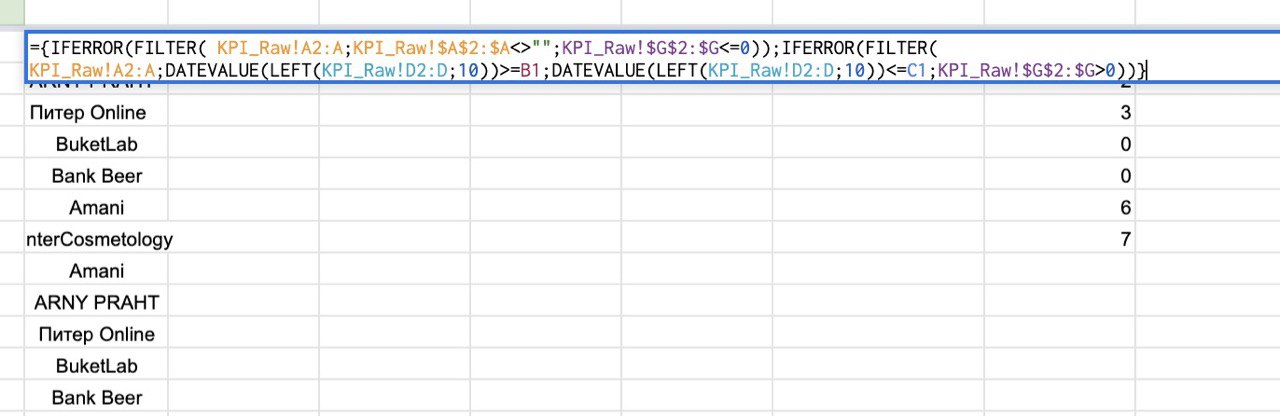Select the 0 value in the upper Bank Beer row
Screen dimensions: 1280x416
coord(1059,176)
